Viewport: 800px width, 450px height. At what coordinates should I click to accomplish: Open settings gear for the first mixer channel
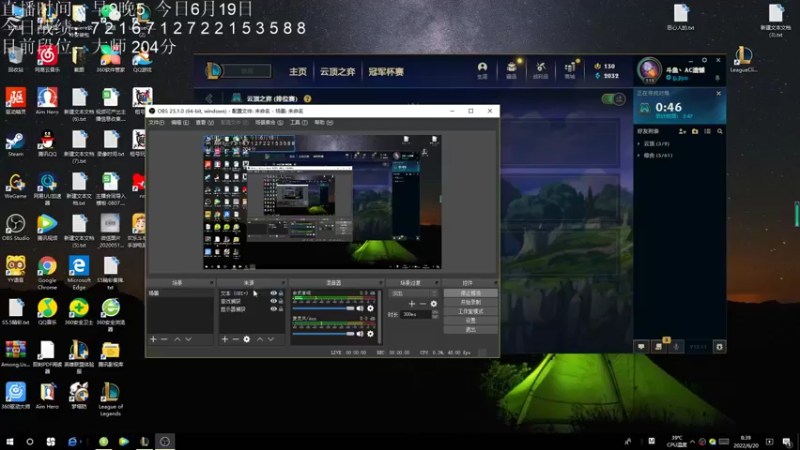370,308
